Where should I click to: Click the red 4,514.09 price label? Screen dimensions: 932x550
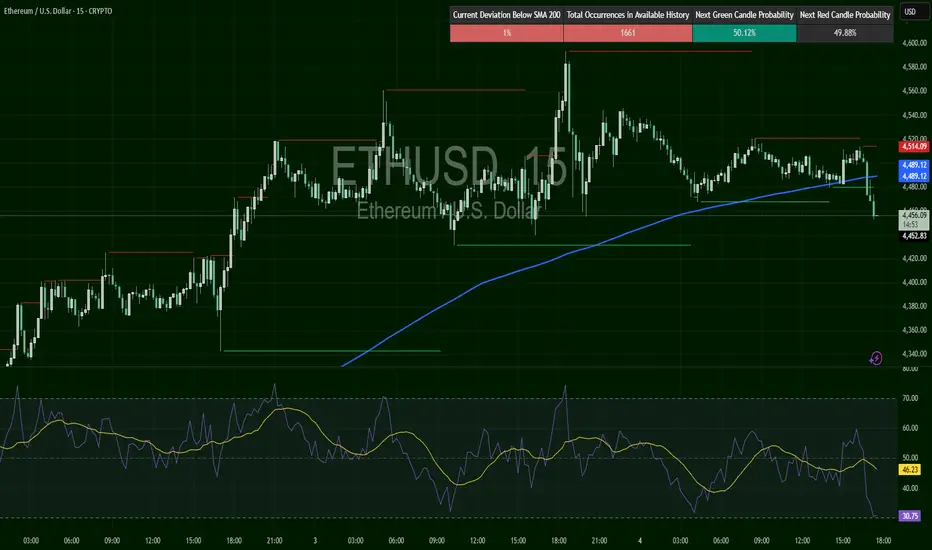tap(914, 146)
